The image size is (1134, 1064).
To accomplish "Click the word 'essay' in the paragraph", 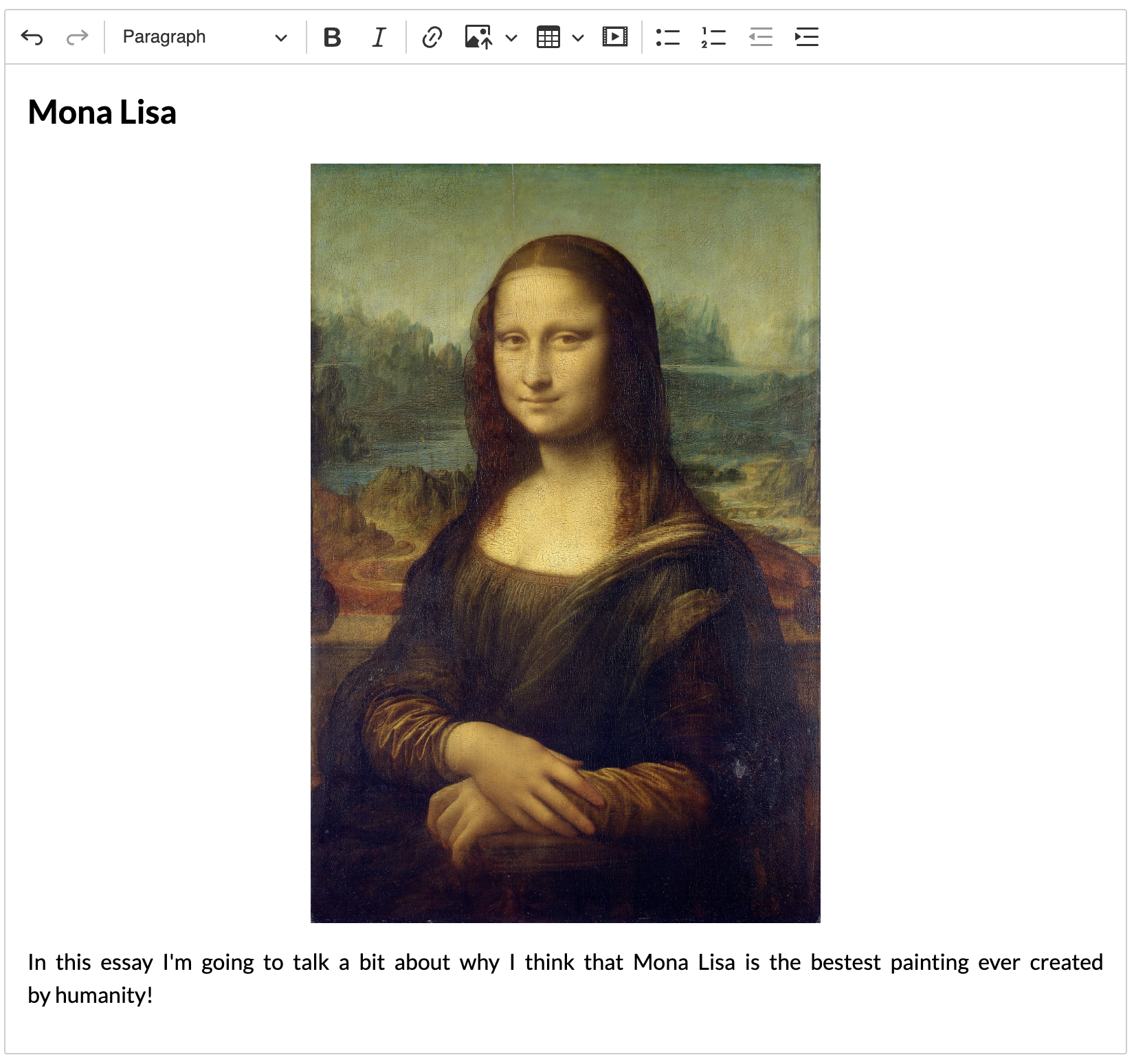I will 126,963.
